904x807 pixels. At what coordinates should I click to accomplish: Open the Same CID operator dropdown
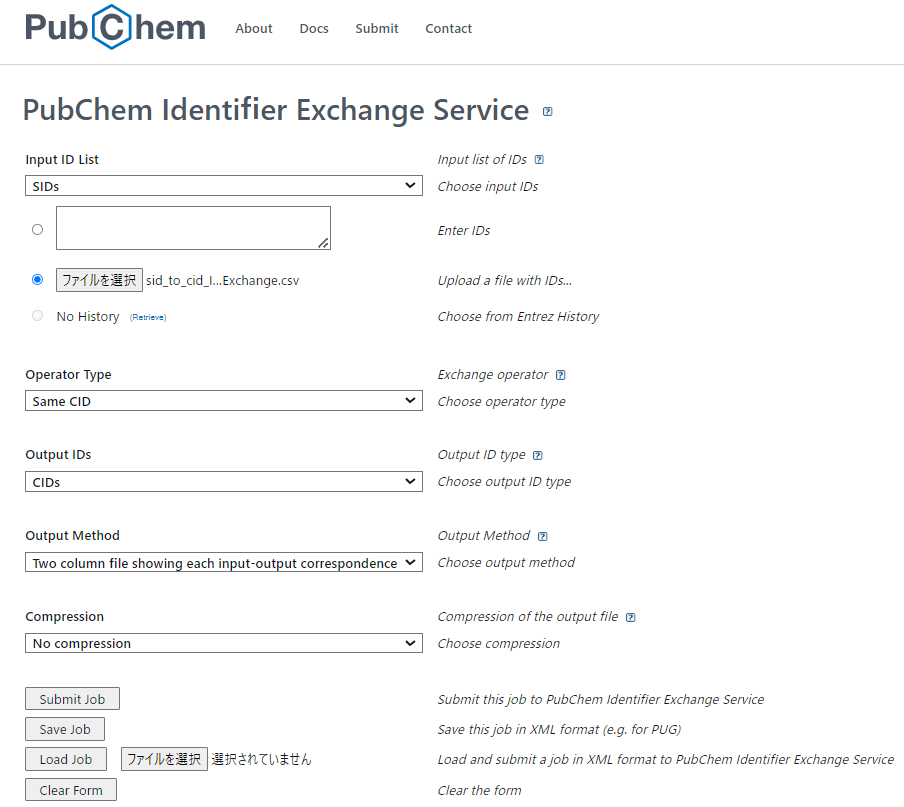tap(223, 400)
